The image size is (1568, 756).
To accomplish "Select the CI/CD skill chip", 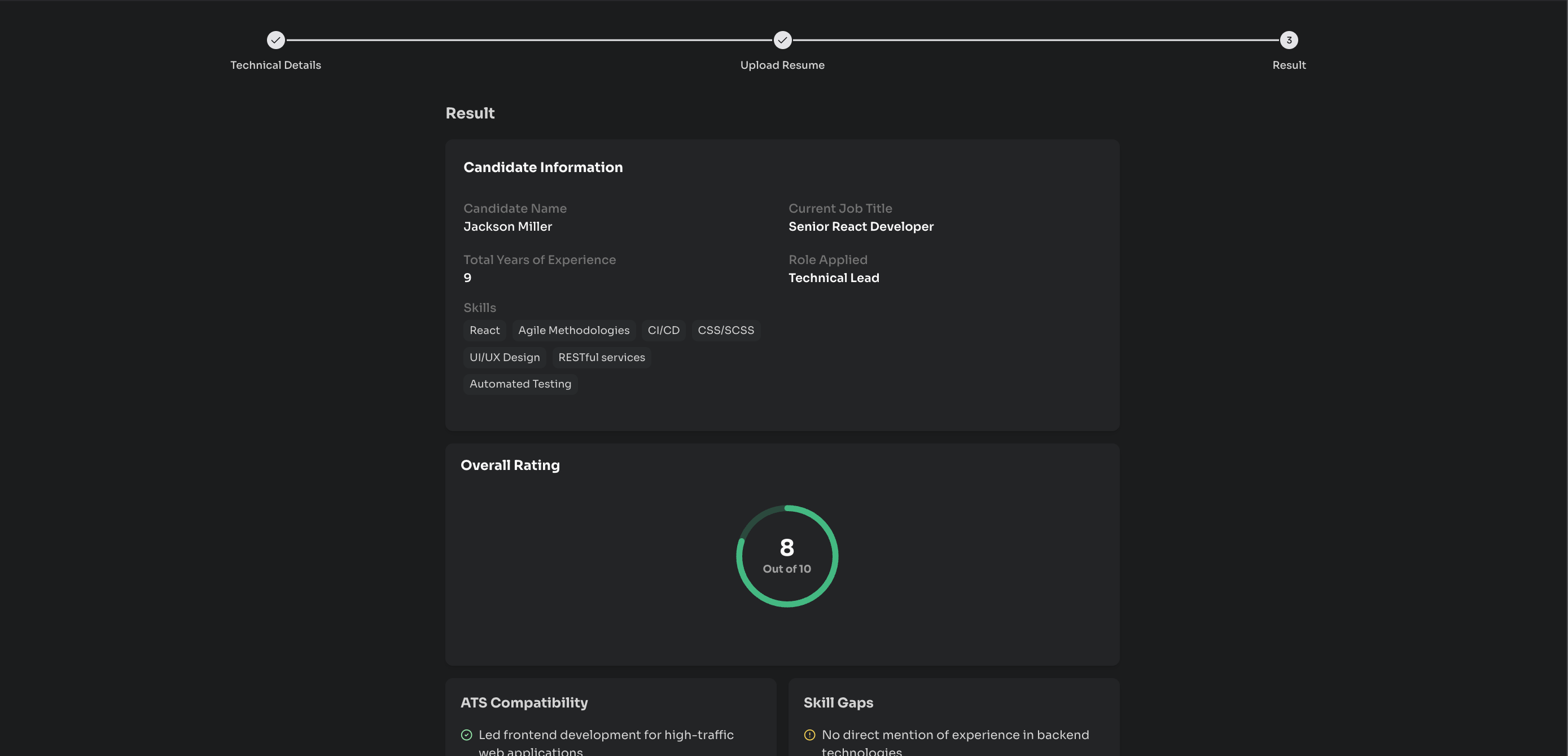I will tap(663, 330).
